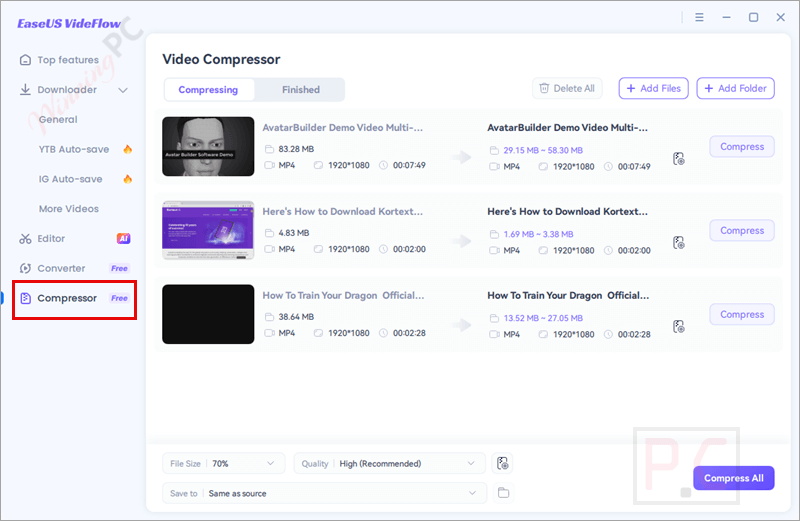Switch to the Compressing tab
Image resolution: width=800 pixels, height=521 pixels.
208,90
